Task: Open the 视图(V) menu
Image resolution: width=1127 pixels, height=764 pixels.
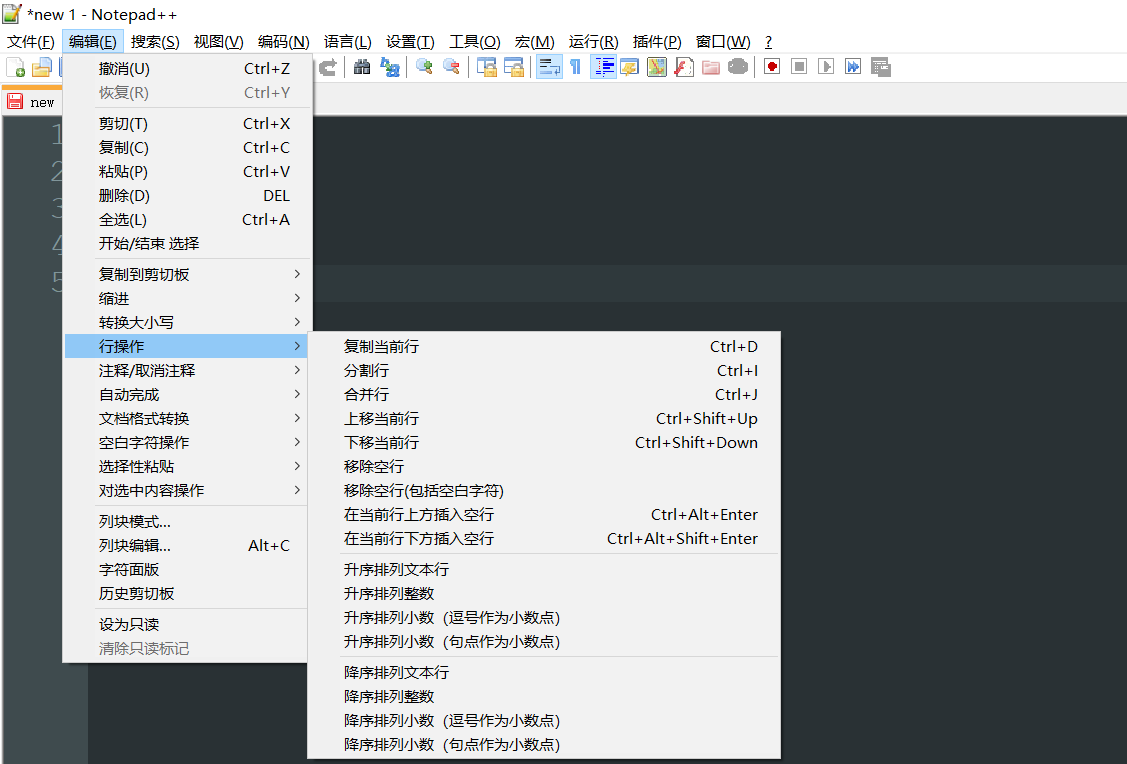Action: (218, 42)
